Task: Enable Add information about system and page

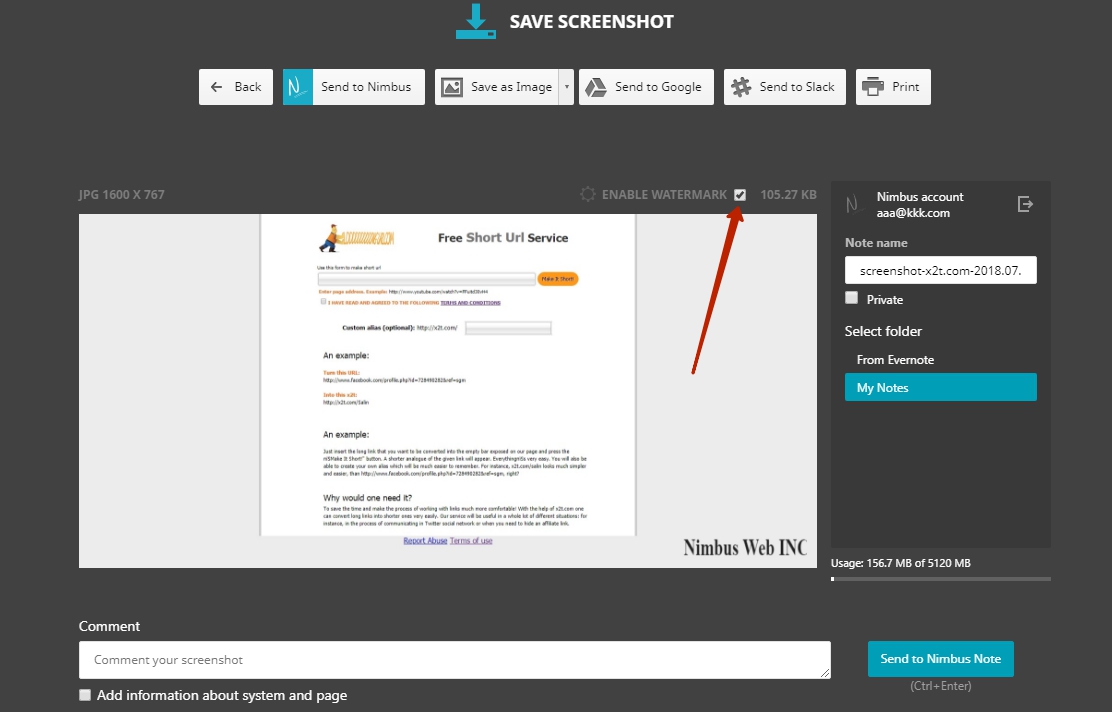Action: (85, 695)
